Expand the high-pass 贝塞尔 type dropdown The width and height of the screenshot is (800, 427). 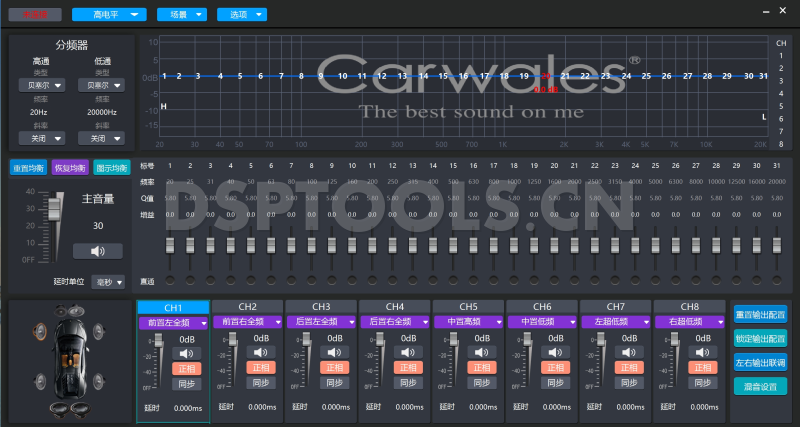[45, 85]
